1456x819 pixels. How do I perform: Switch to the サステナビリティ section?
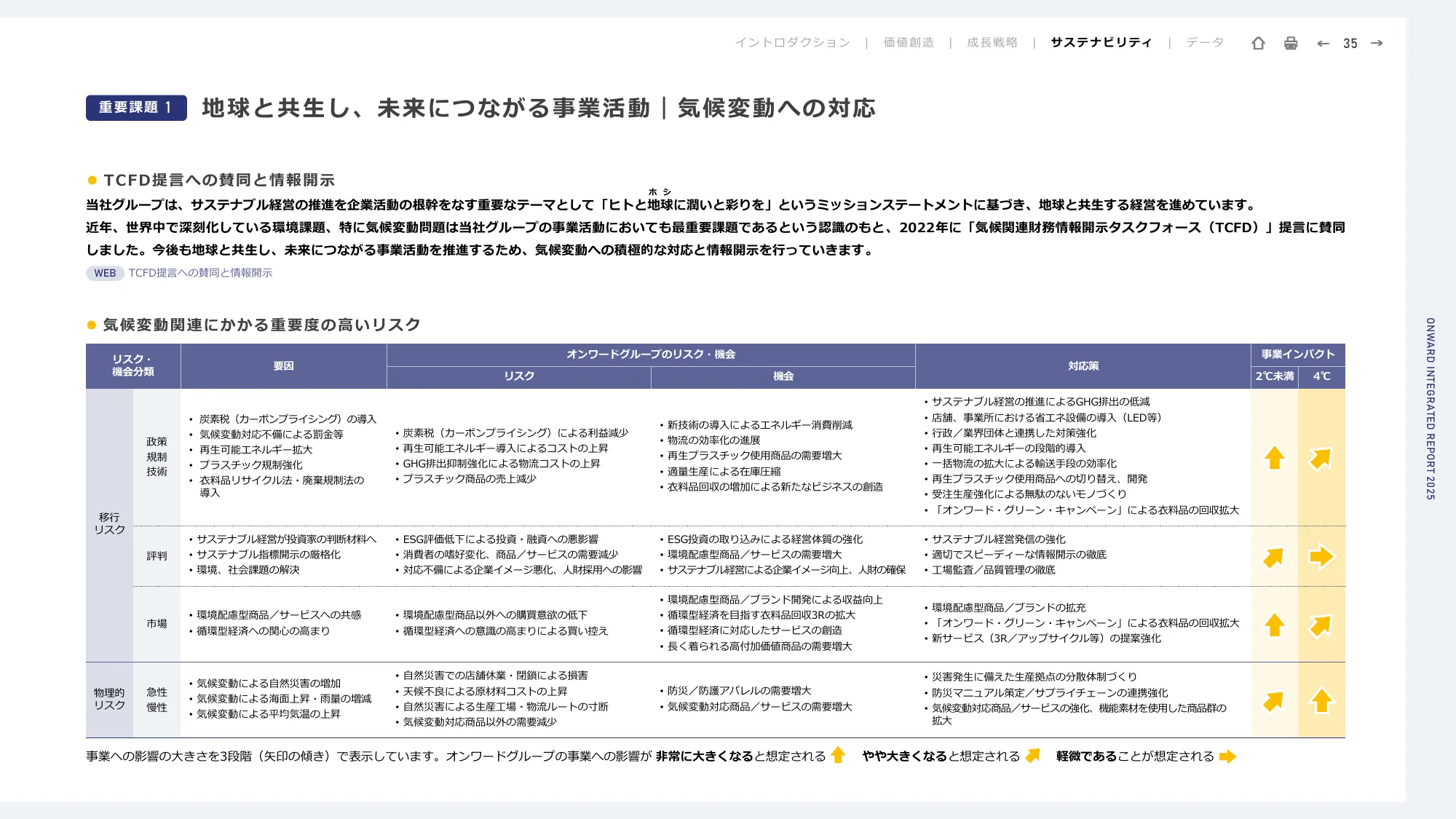pos(1100,43)
